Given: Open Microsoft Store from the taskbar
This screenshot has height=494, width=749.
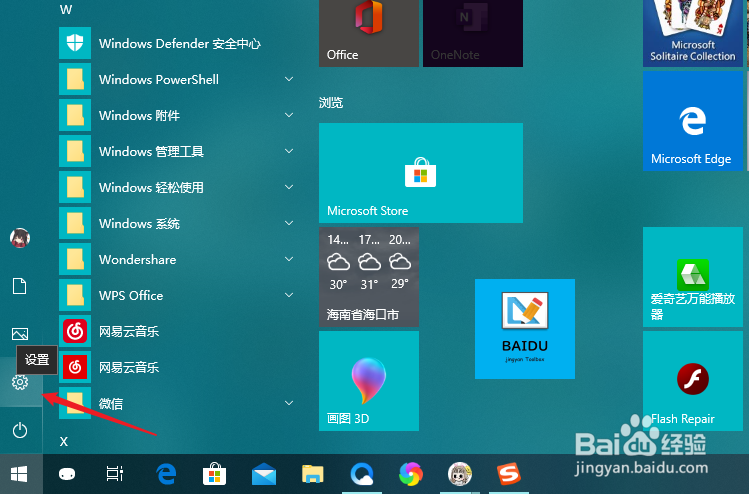Looking at the screenshot, I should pyautogui.click(x=214, y=474).
